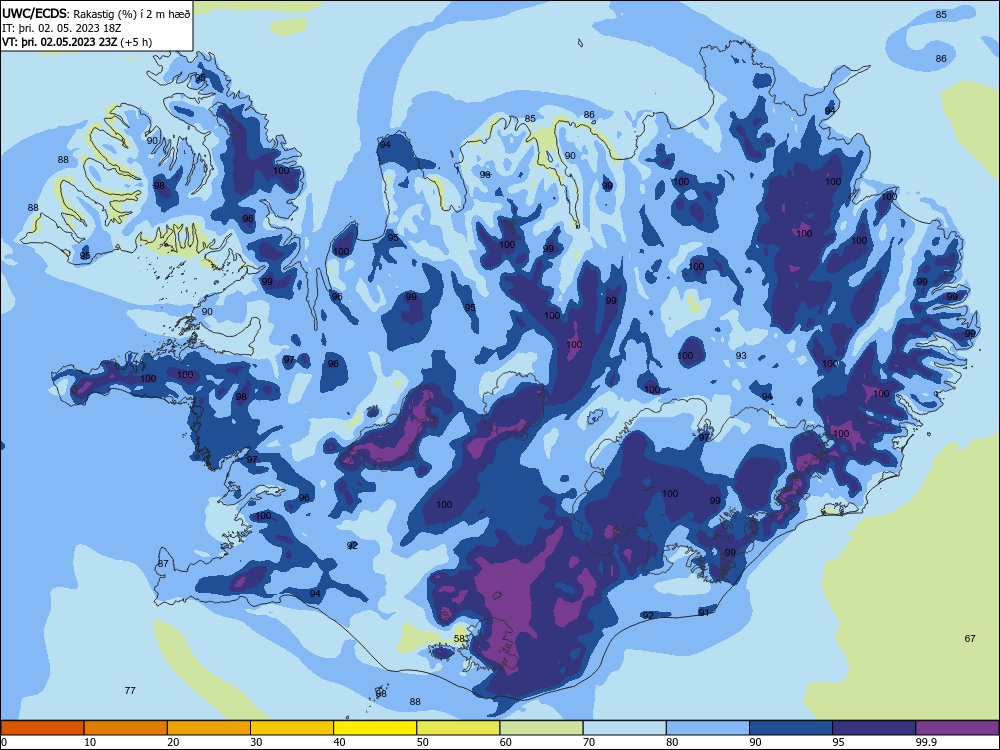
Task: Click the legend tick label '10'
Action: pos(90,742)
